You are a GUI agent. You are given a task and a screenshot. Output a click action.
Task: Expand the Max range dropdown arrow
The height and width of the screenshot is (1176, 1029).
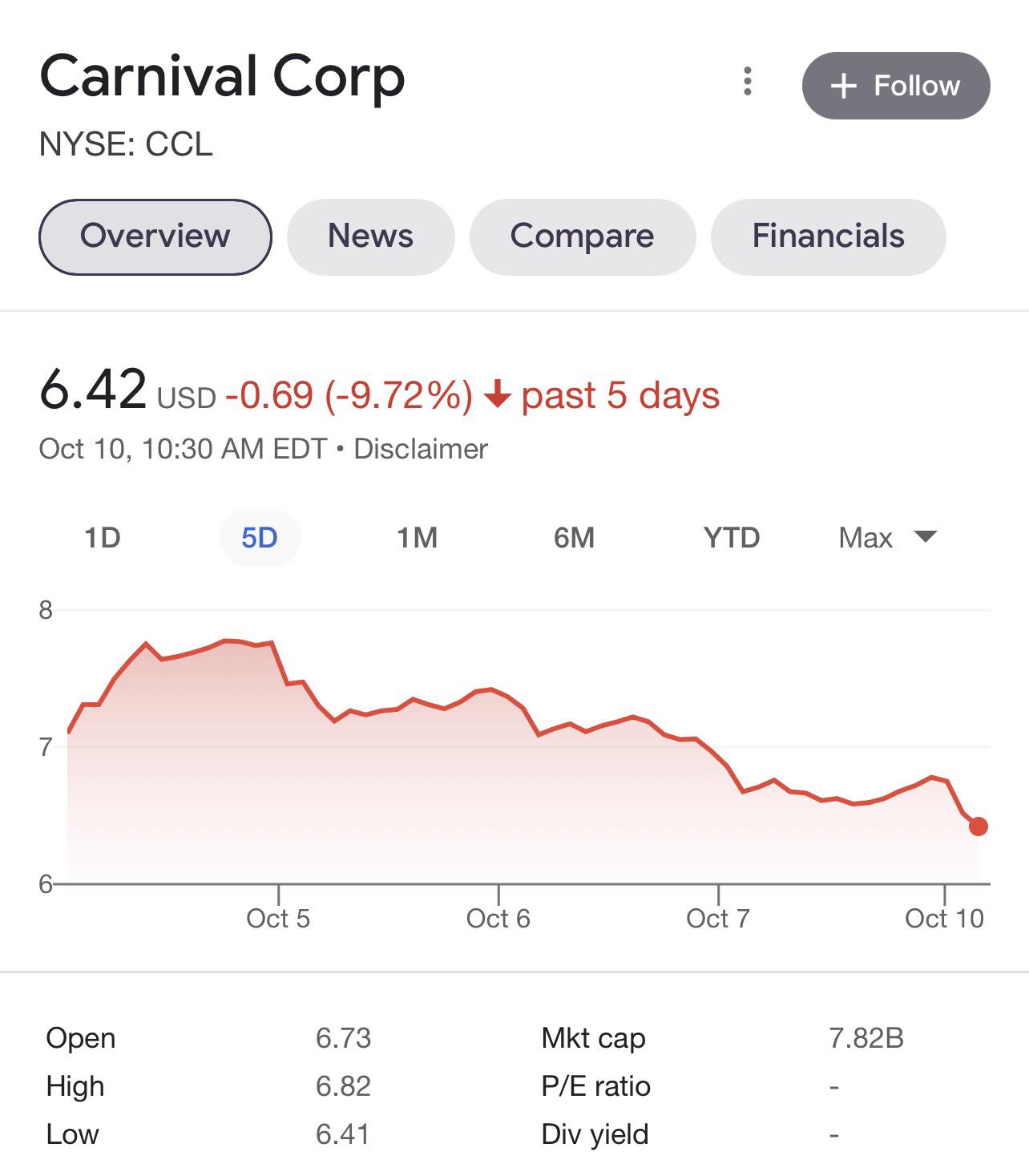[926, 536]
